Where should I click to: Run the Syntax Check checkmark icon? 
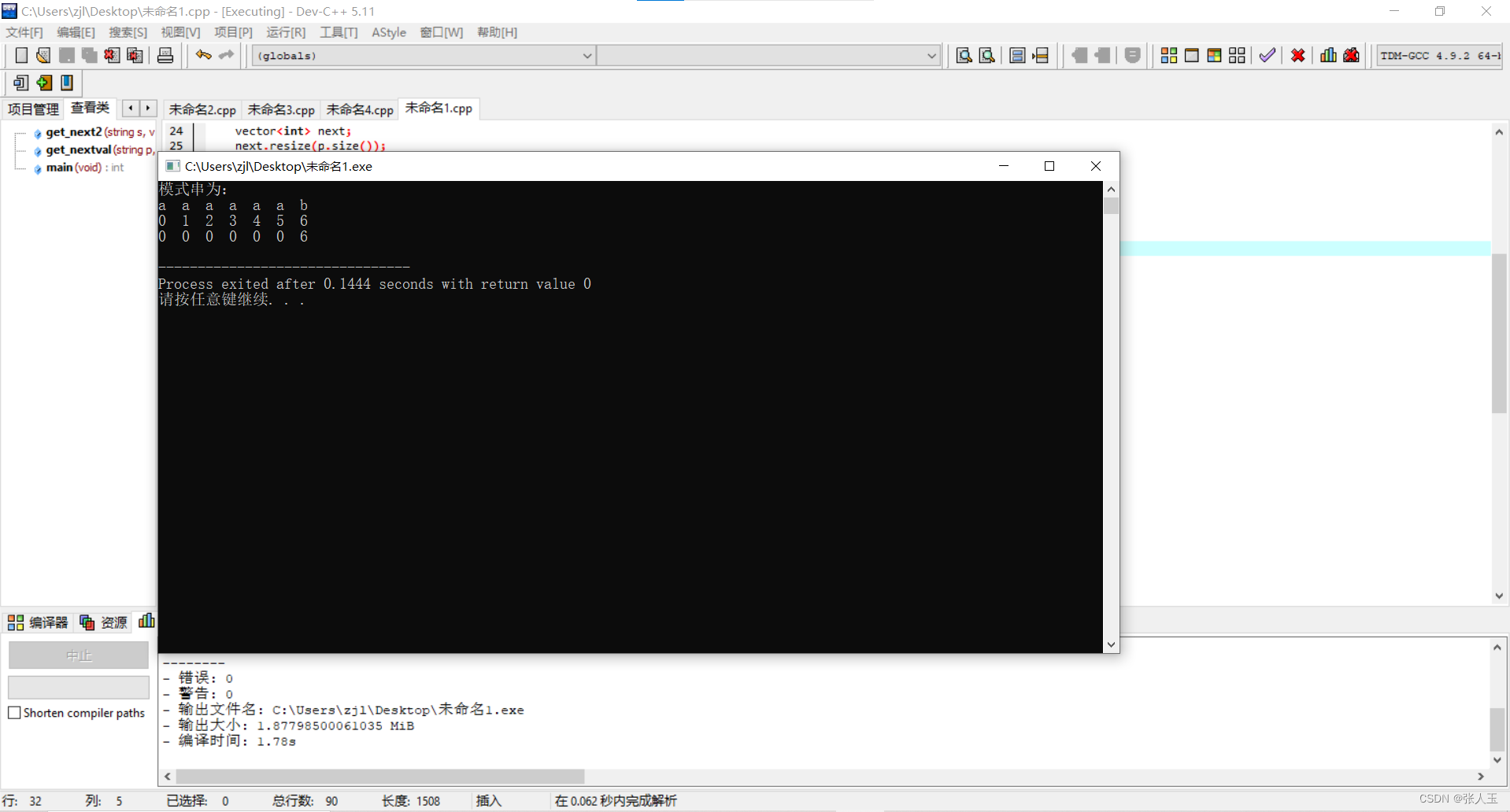(x=1266, y=55)
